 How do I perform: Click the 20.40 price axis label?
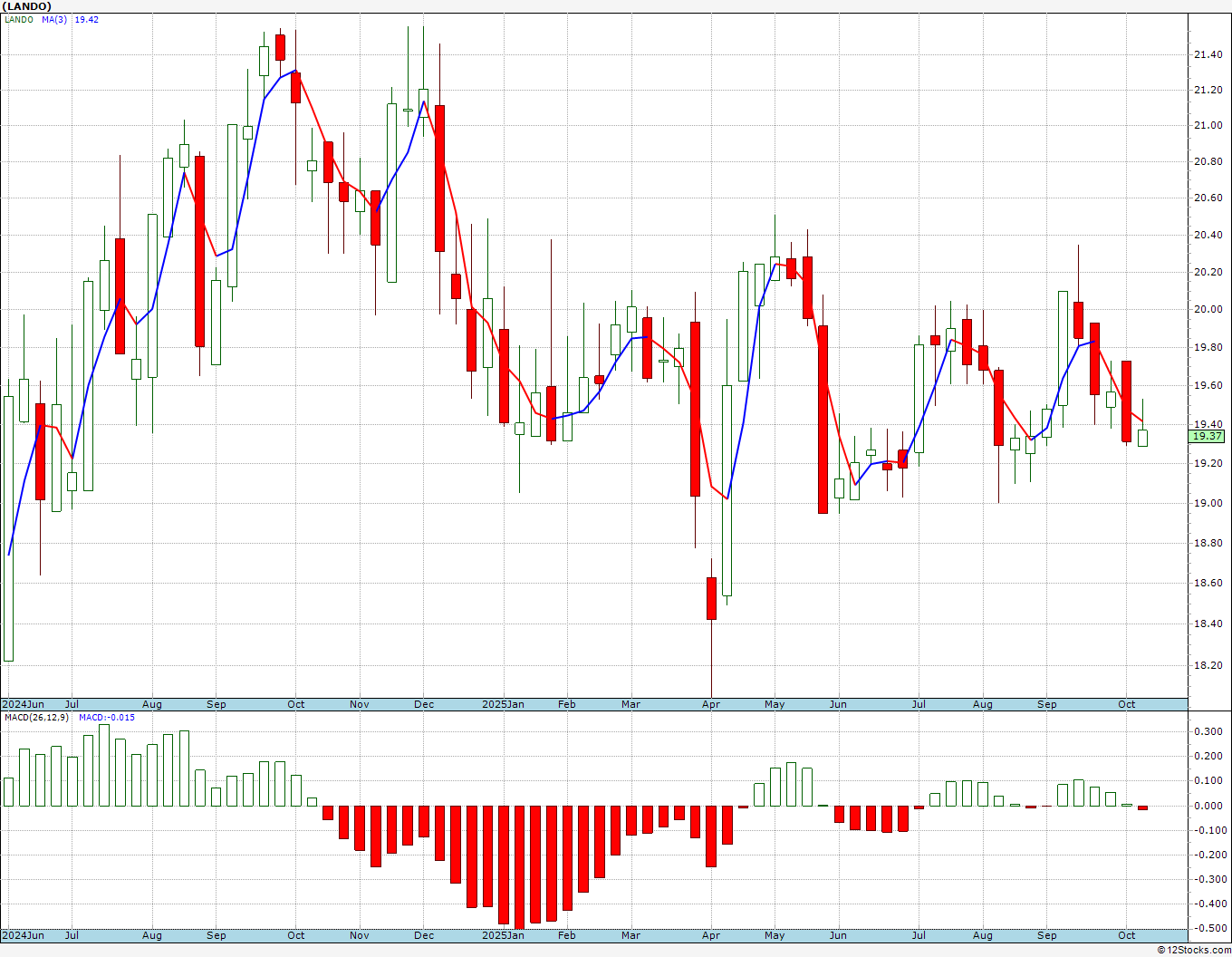coord(1207,236)
